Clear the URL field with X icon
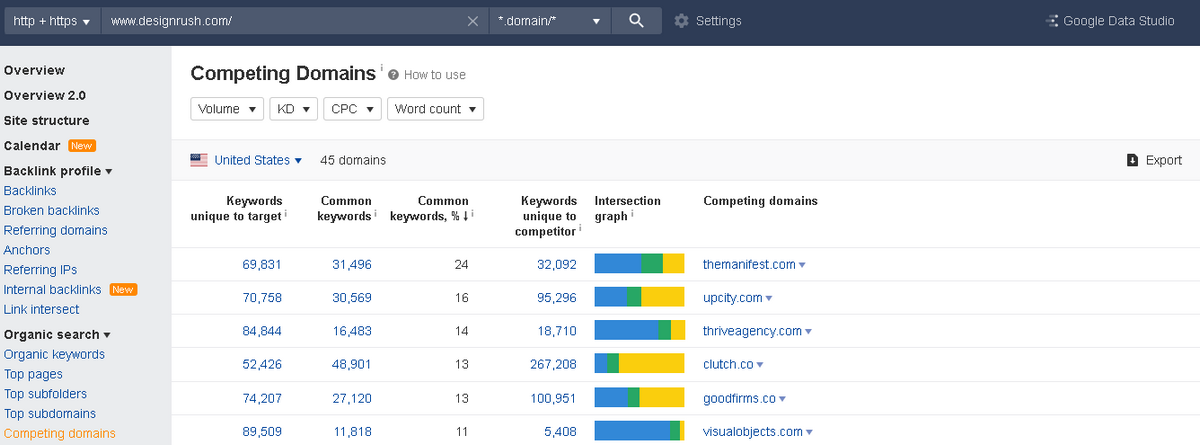The width and height of the screenshot is (1200, 445). pos(473,21)
